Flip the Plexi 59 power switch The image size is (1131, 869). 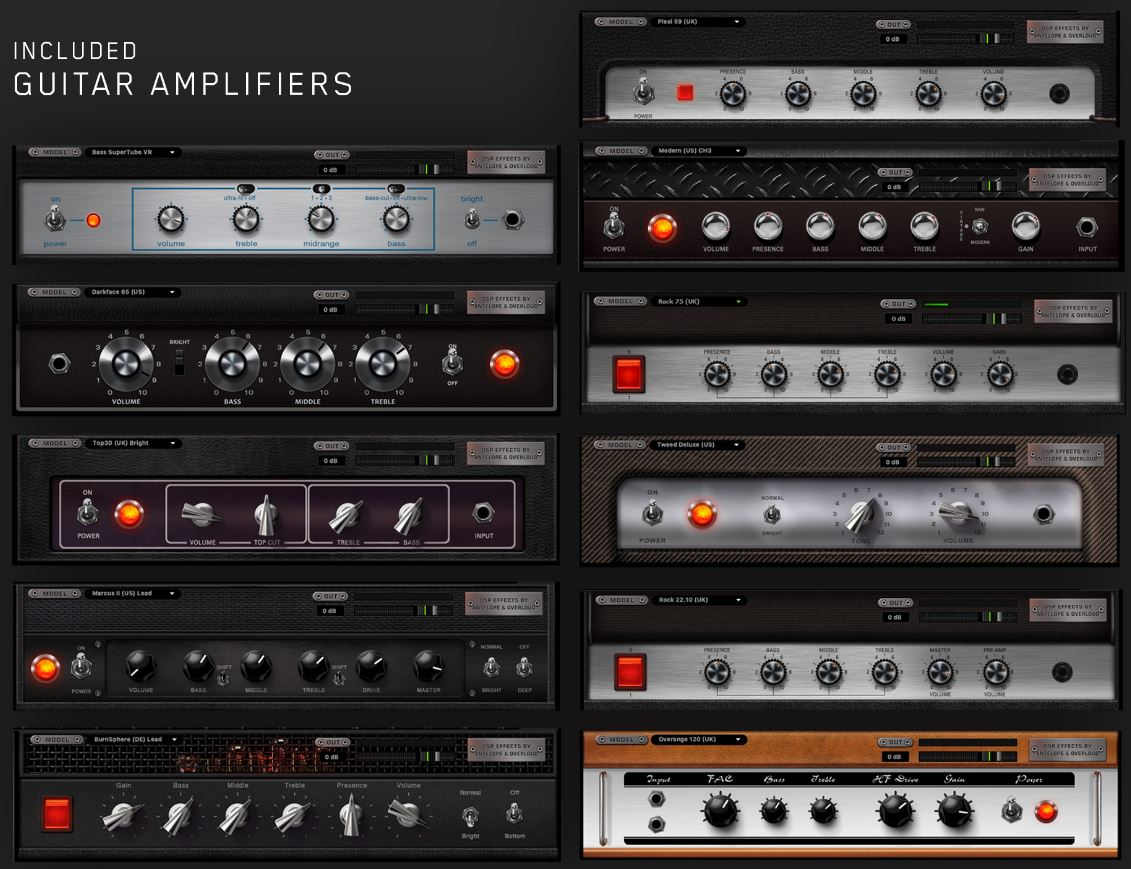tap(643, 92)
